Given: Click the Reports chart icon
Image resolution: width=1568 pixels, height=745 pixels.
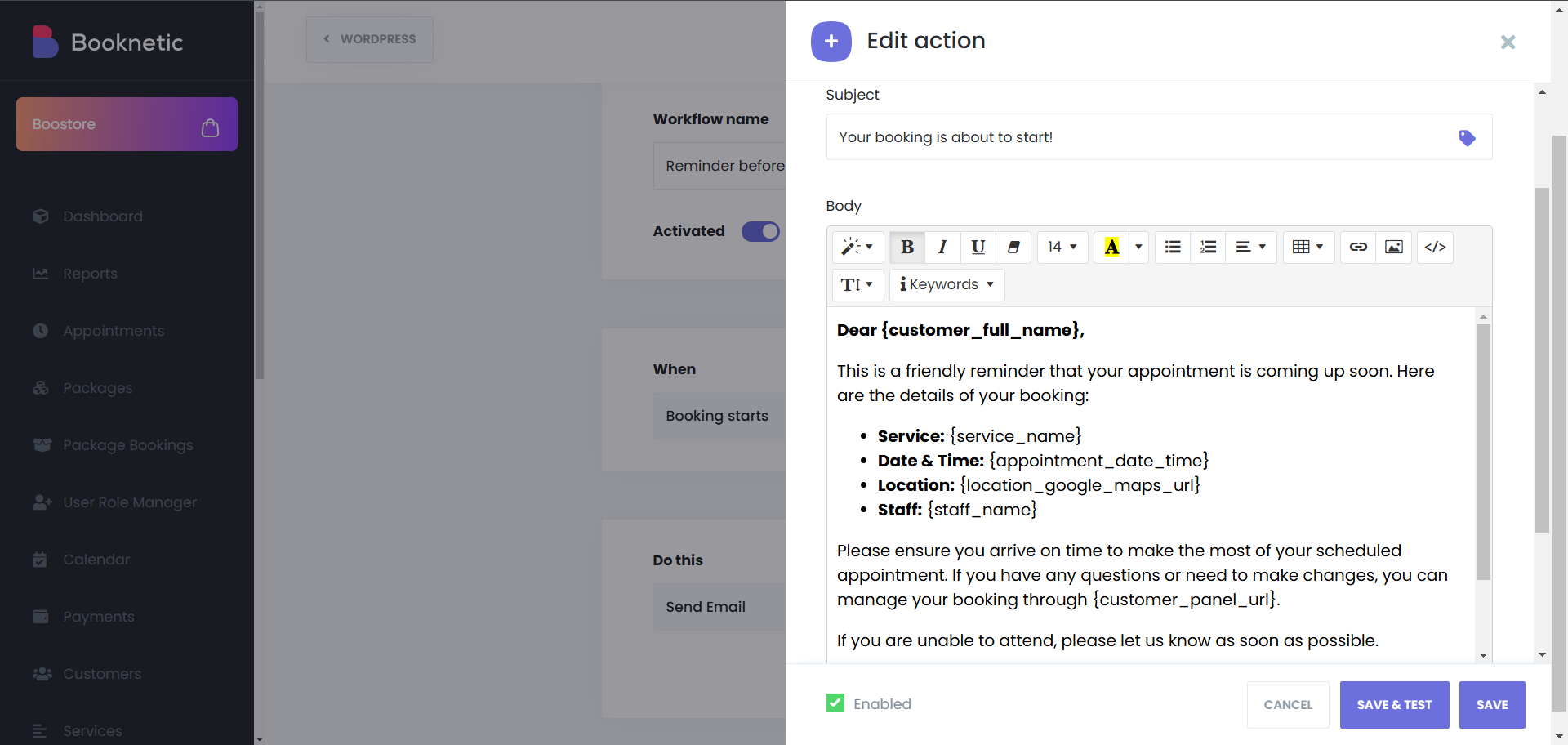Looking at the screenshot, I should pos(41,274).
